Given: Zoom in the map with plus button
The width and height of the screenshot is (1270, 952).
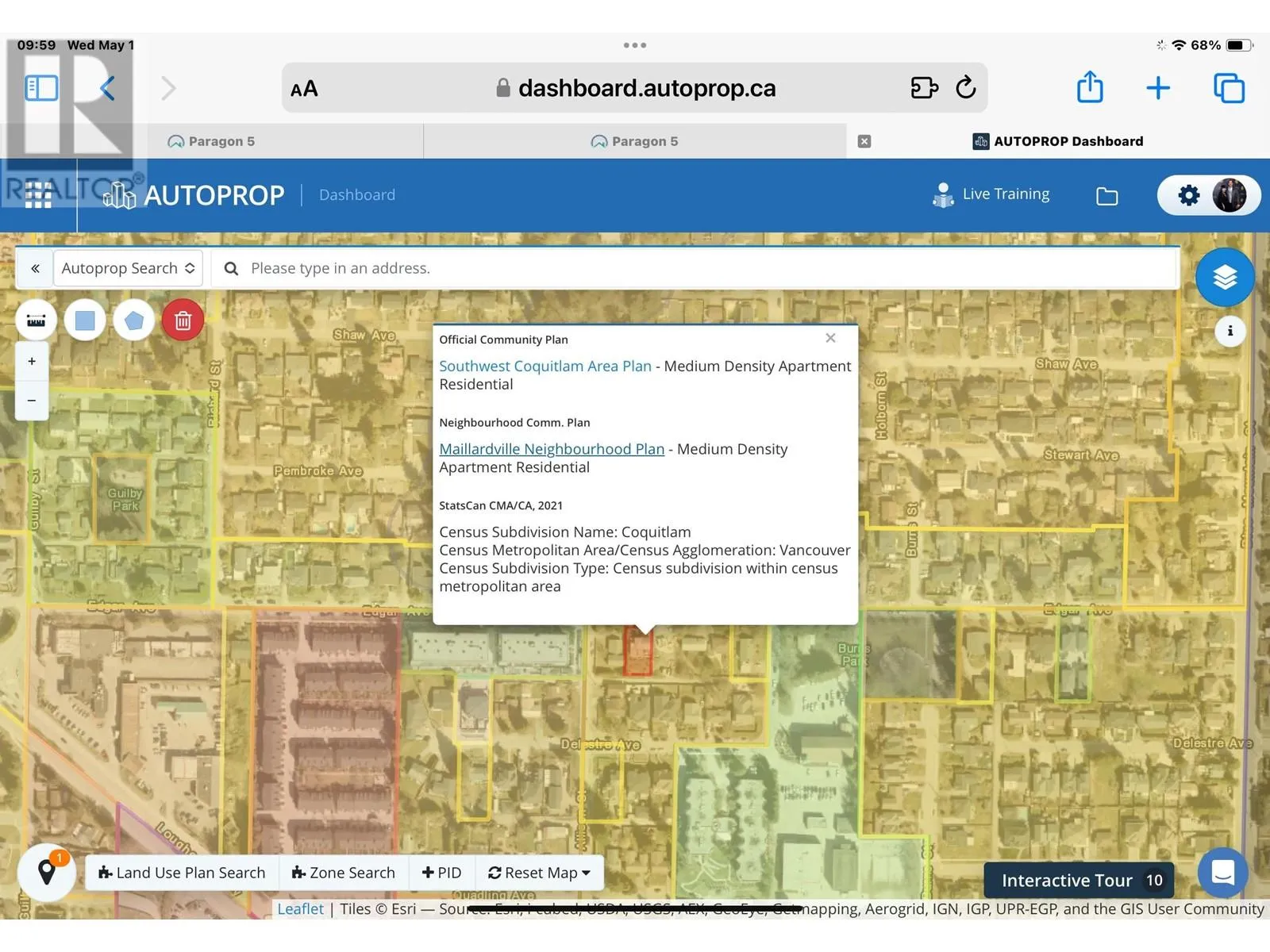Looking at the screenshot, I should pos(32,362).
